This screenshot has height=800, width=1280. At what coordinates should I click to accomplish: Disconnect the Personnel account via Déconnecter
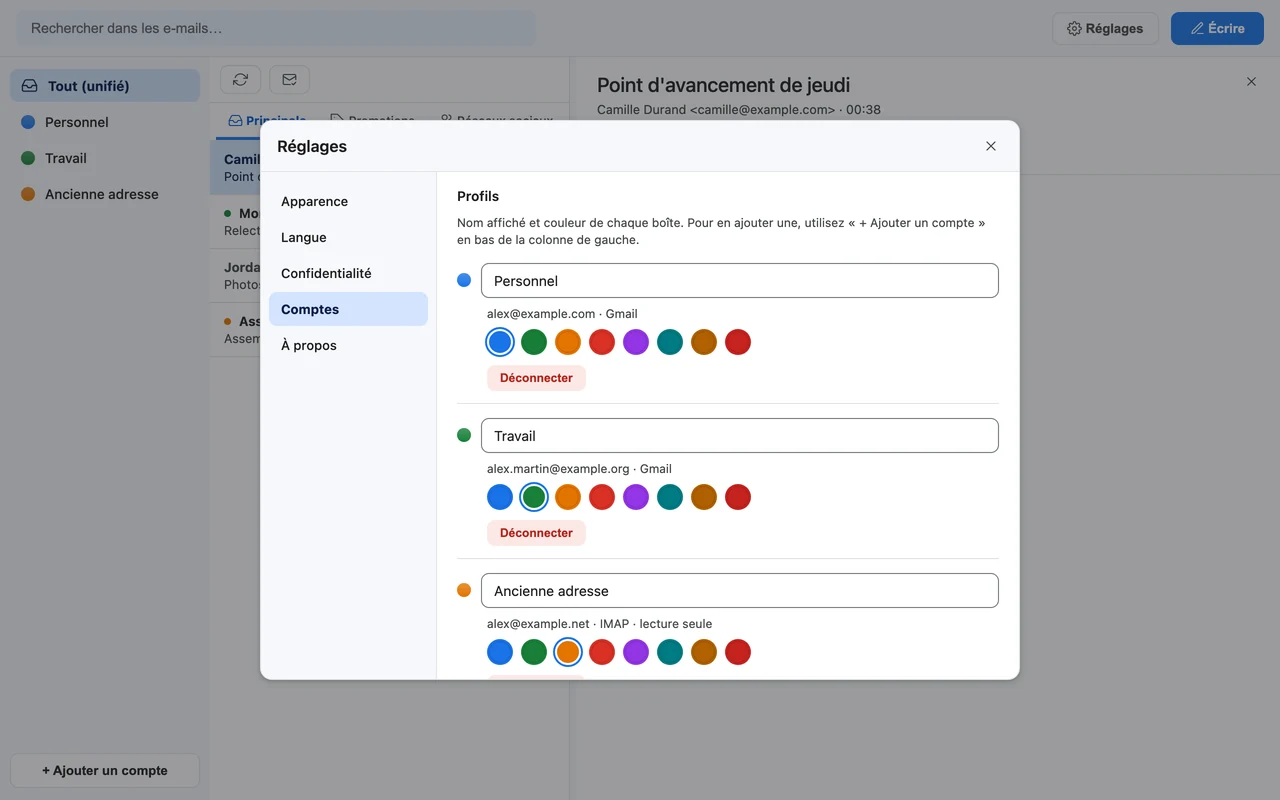pyautogui.click(x=536, y=378)
